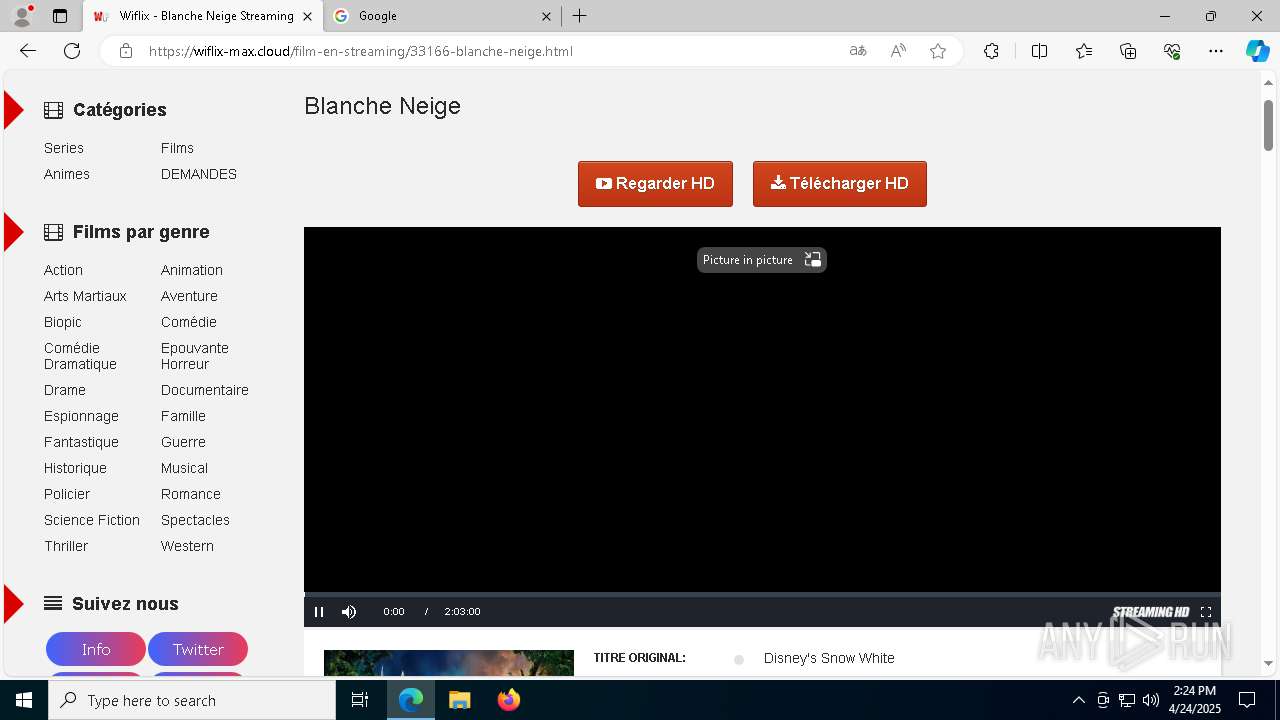Browse the Fantastique genre
This screenshot has width=1280, height=720.
pyautogui.click(x=81, y=442)
